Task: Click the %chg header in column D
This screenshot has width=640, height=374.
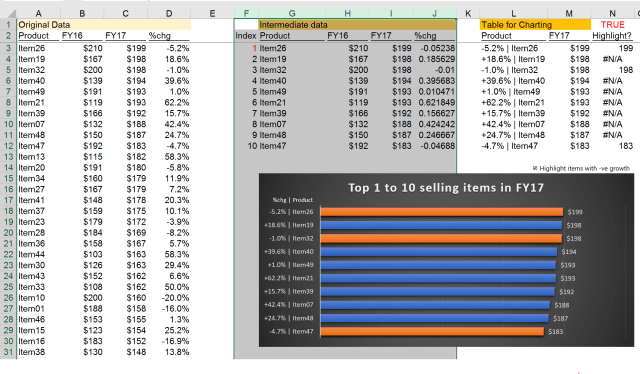Action: (169, 36)
